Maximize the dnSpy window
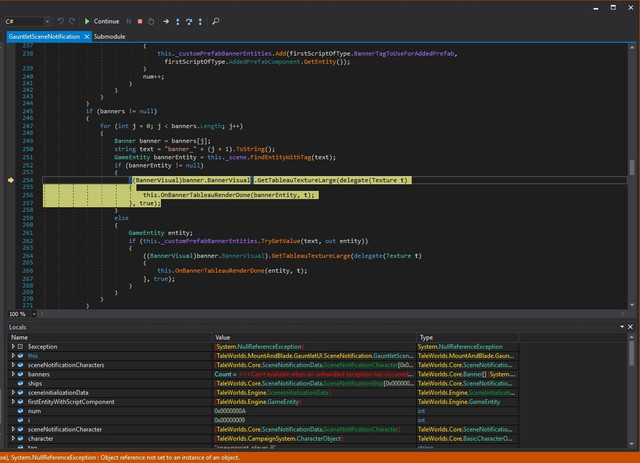Screen dimensions: 640x463 tap(613, 7)
